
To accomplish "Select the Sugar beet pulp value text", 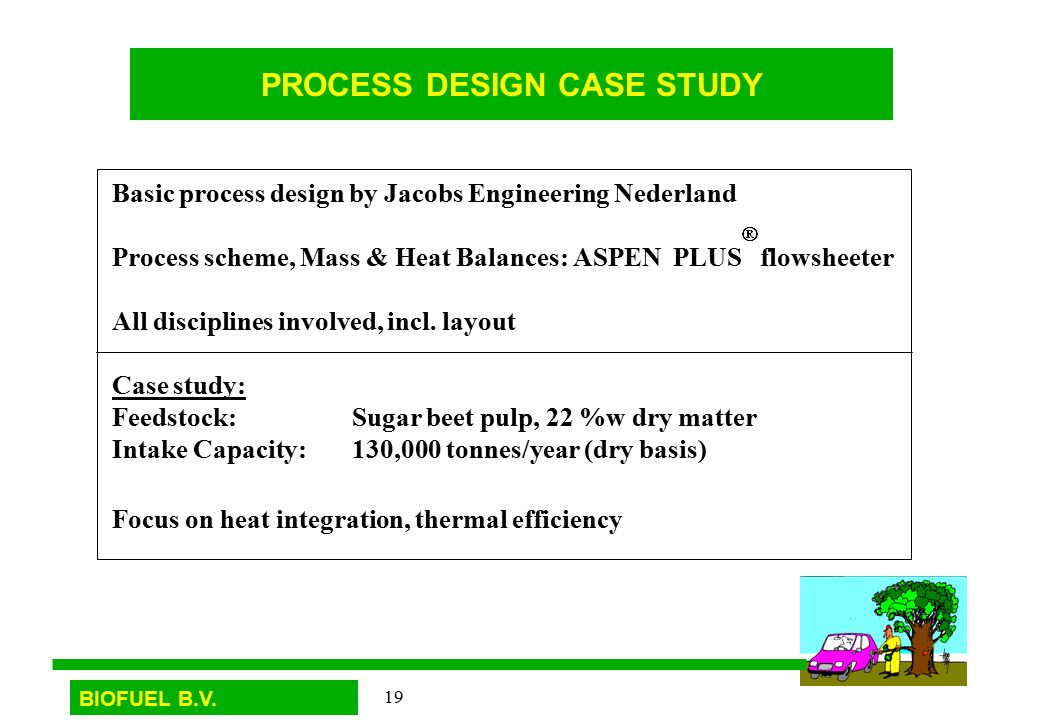I will [554, 418].
